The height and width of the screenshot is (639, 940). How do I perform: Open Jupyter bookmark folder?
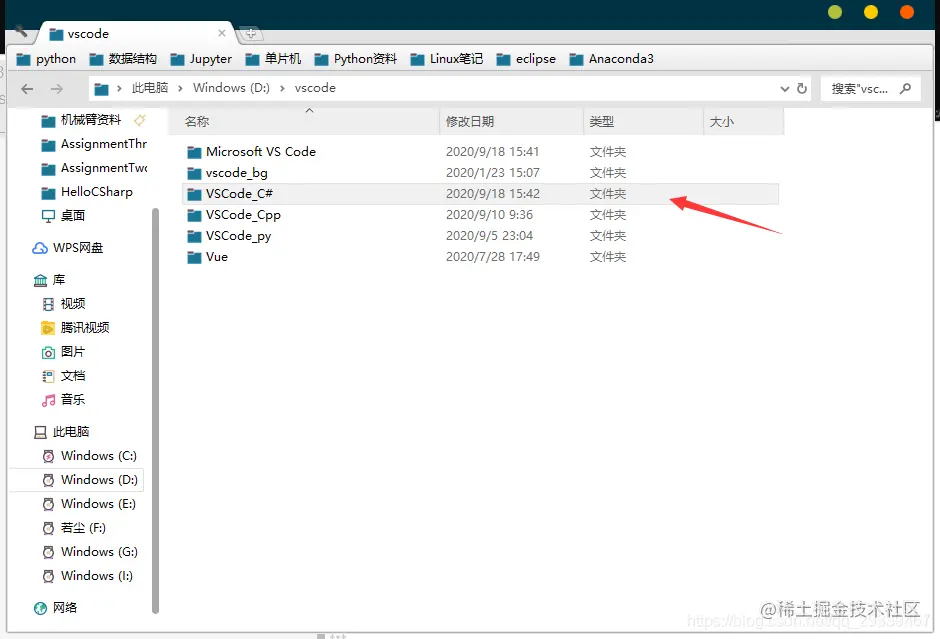(201, 59)
